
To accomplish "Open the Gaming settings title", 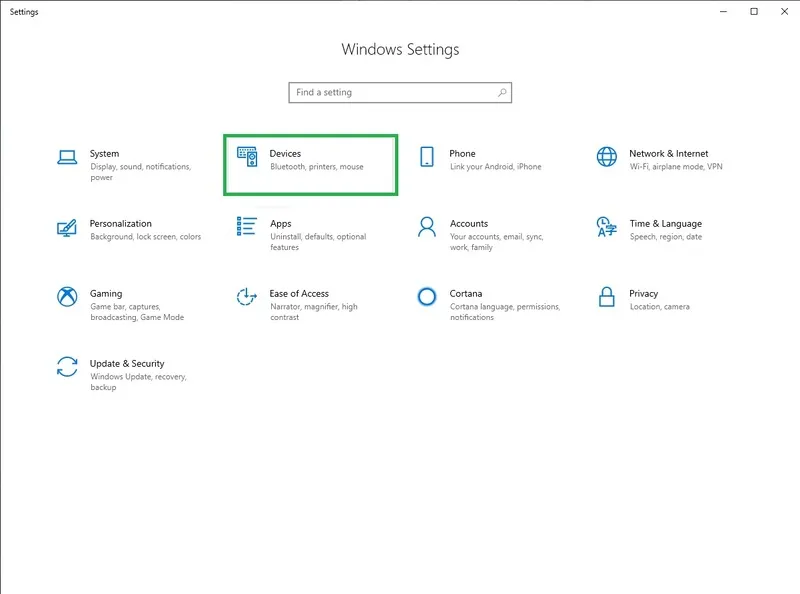I will [106, 293].
